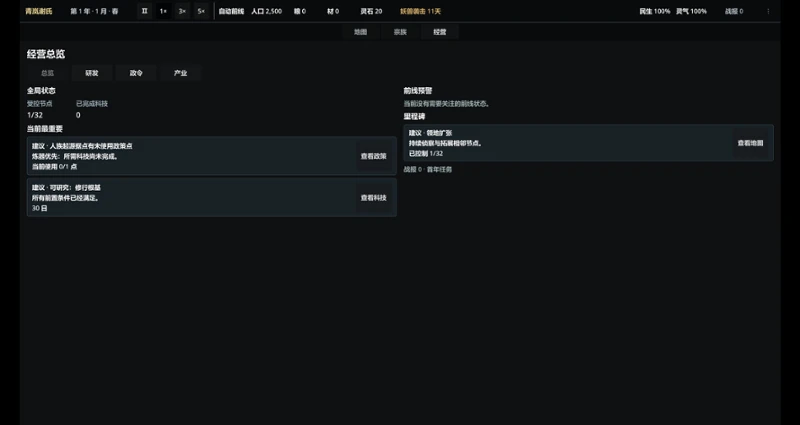Click the 材 0 materials stat
Image resolution: width=800 pixels, height=425 pixels.
click(x=333, y=11)
